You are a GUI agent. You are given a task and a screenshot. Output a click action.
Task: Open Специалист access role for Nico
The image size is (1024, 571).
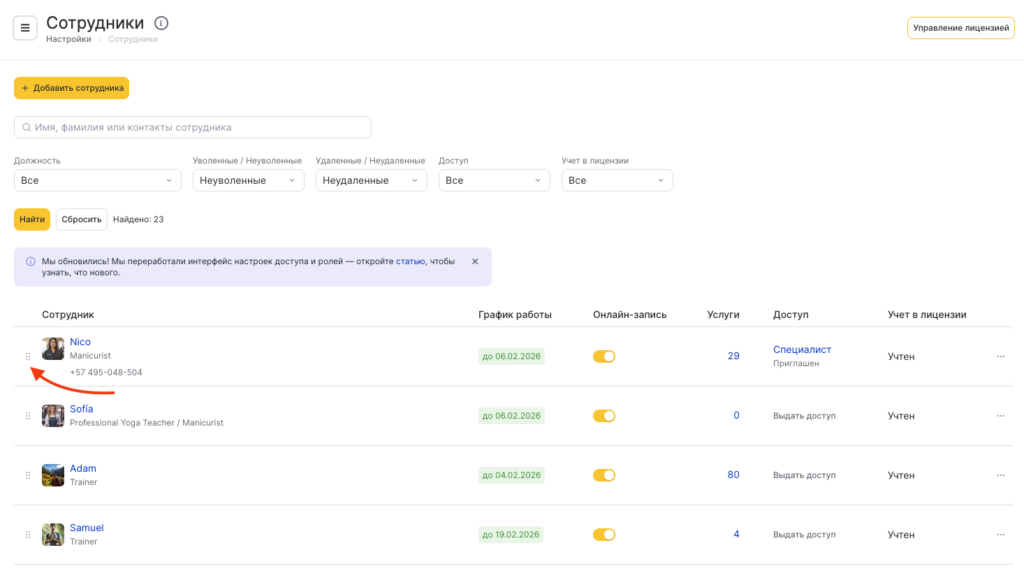[x=802, y=350]
